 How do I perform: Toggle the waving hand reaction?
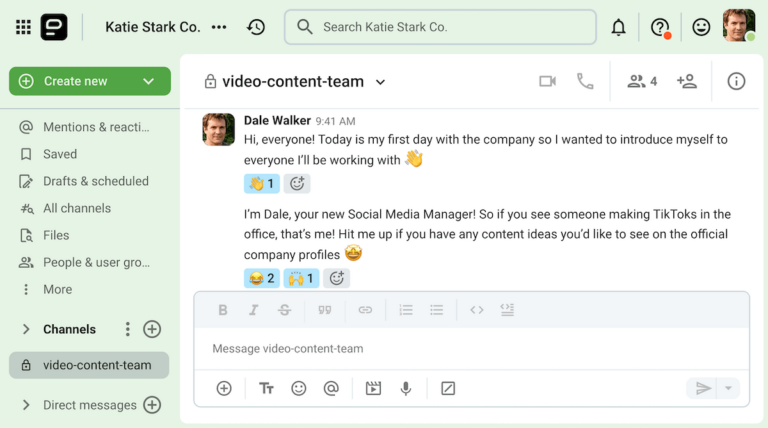[x=261, y=183]
